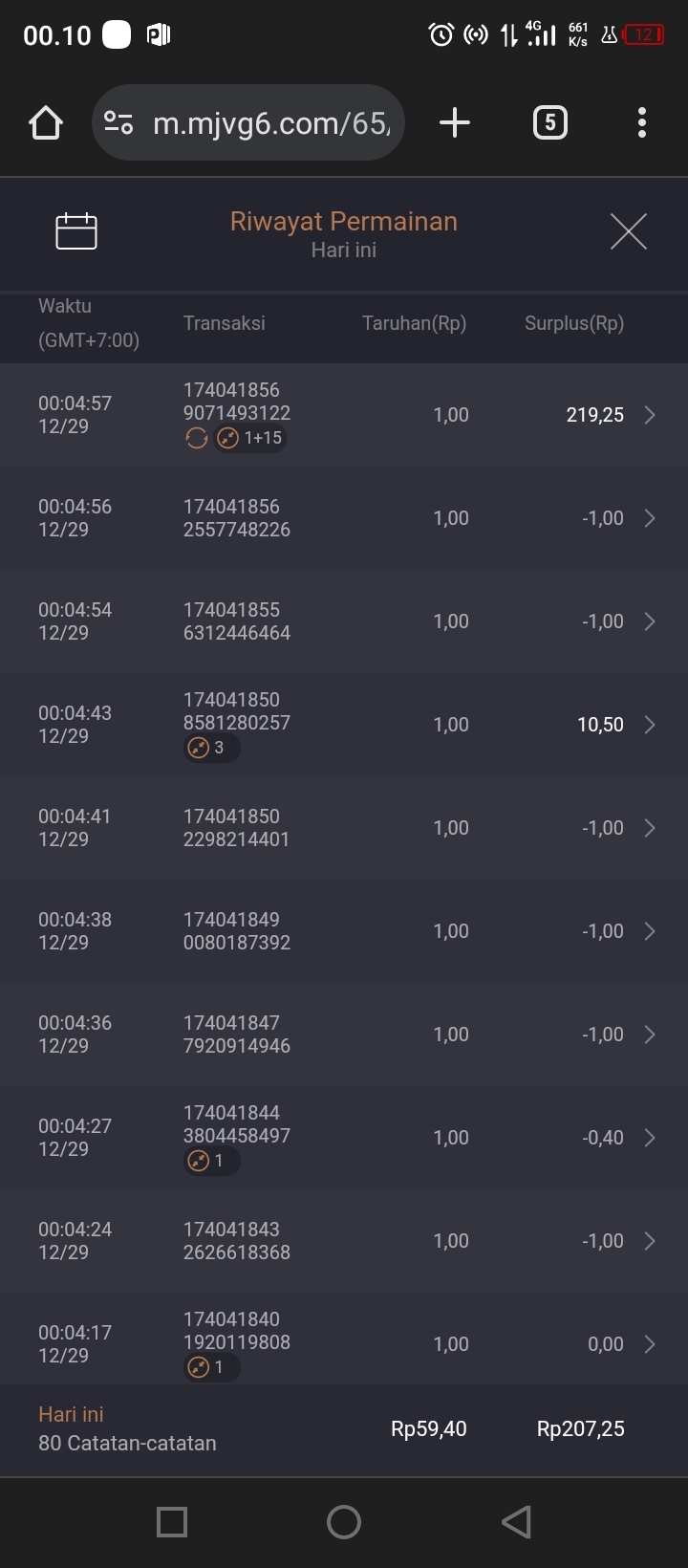Expand the 00:04:17 row with 0,00 surplus
Image resolution: width=688 pixels, height=1568 pixels.
[650, 1344]
